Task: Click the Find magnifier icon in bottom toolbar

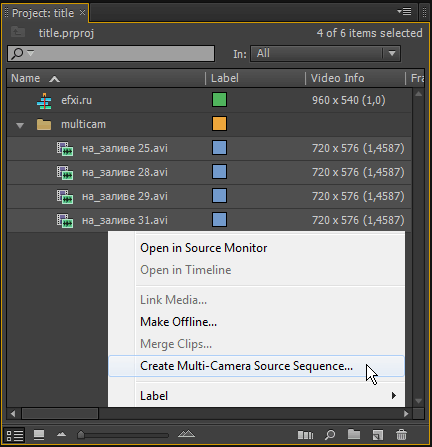Action: click(x=330, y=435)
